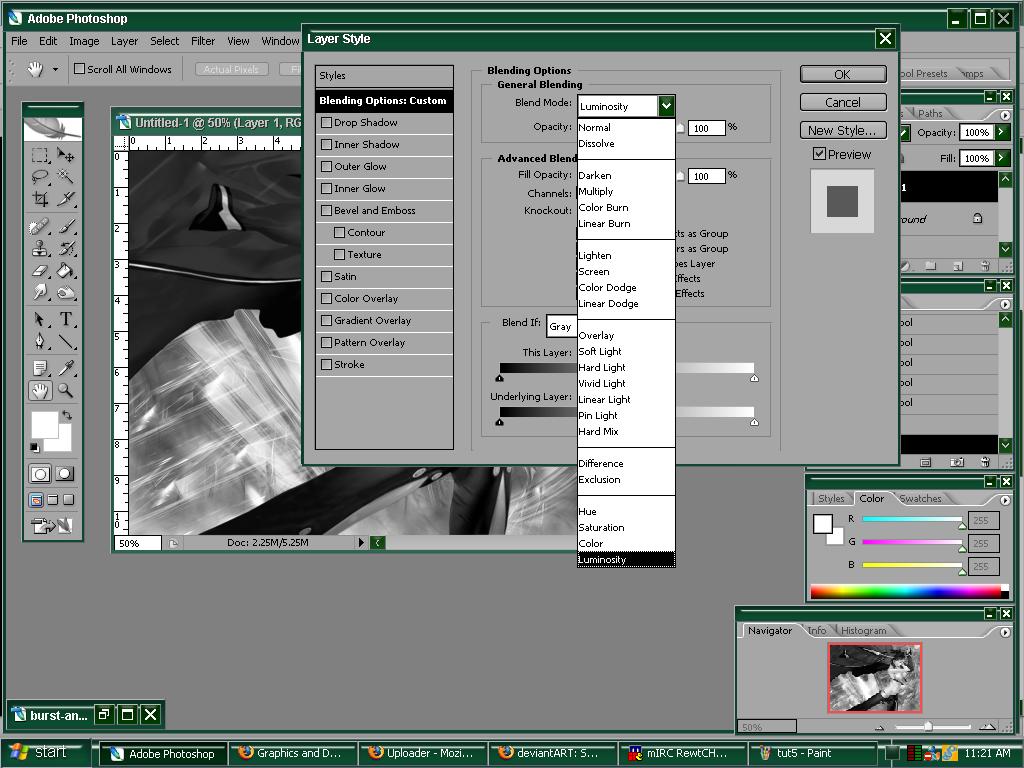Select the Move tool
The height and width of the screenshot is (768, 1024).
[x=65, y=155]
